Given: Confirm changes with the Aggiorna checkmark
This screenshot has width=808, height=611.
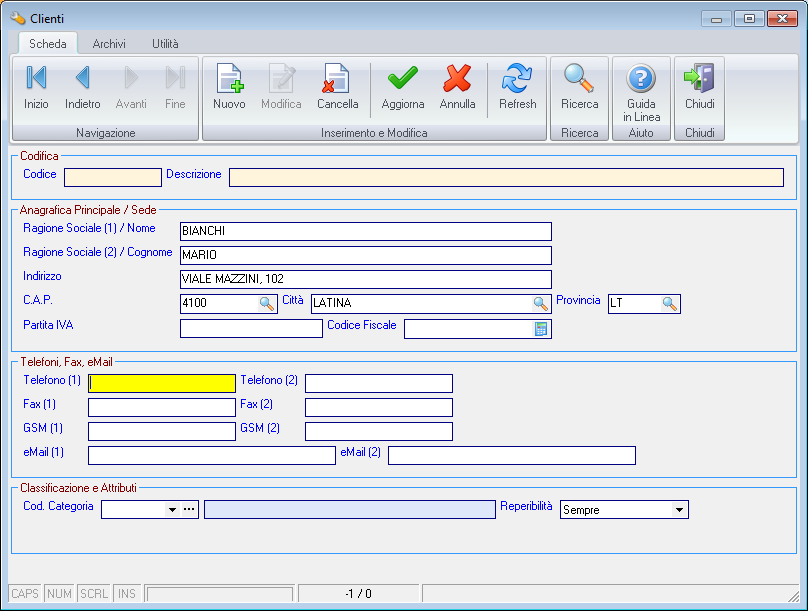Looking at the screenshot, I should coord(403,88).
